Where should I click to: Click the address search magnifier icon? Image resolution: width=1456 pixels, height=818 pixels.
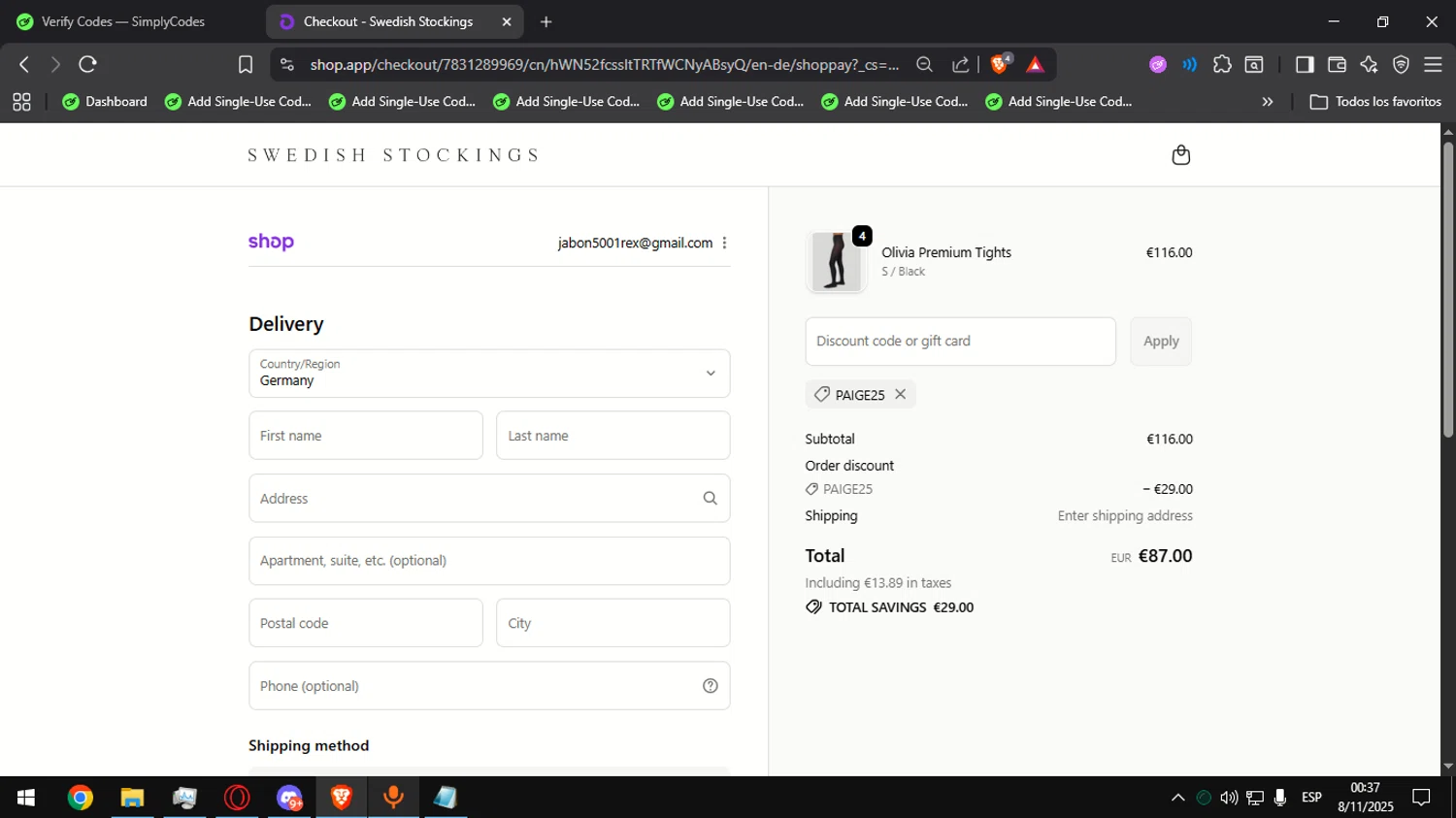[x=710, y=498]
